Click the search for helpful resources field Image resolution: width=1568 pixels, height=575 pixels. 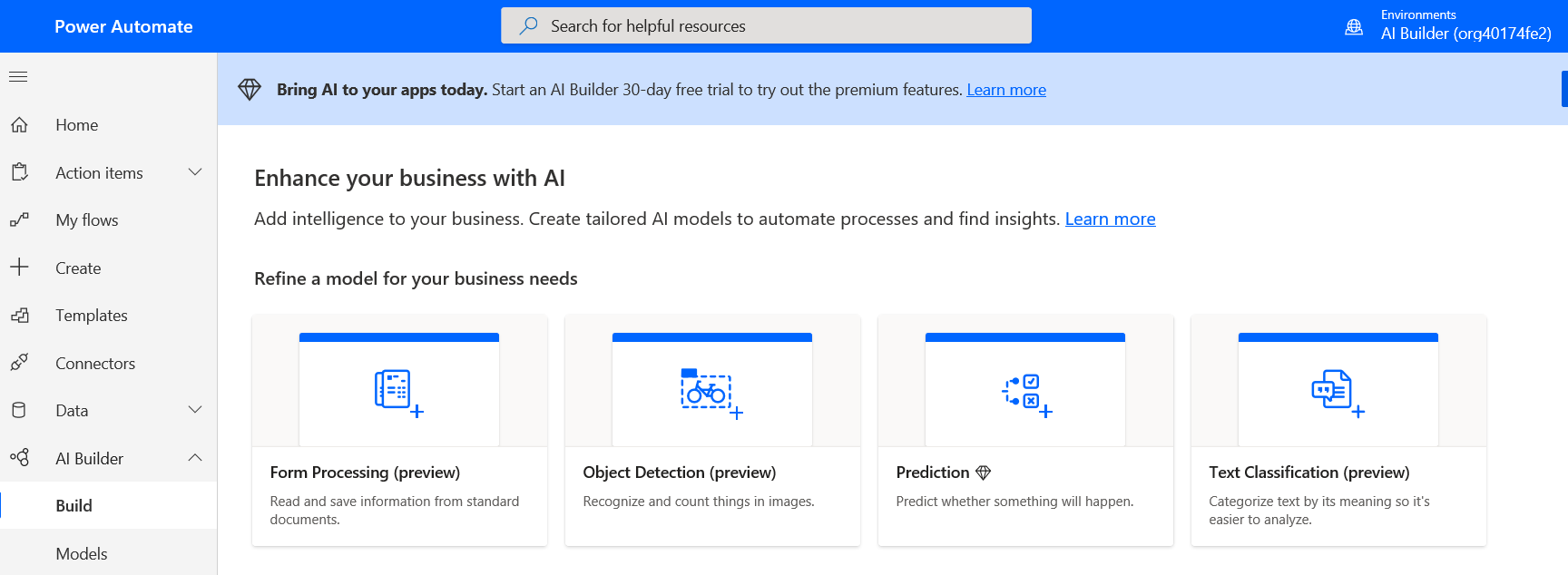pos(766,25)
